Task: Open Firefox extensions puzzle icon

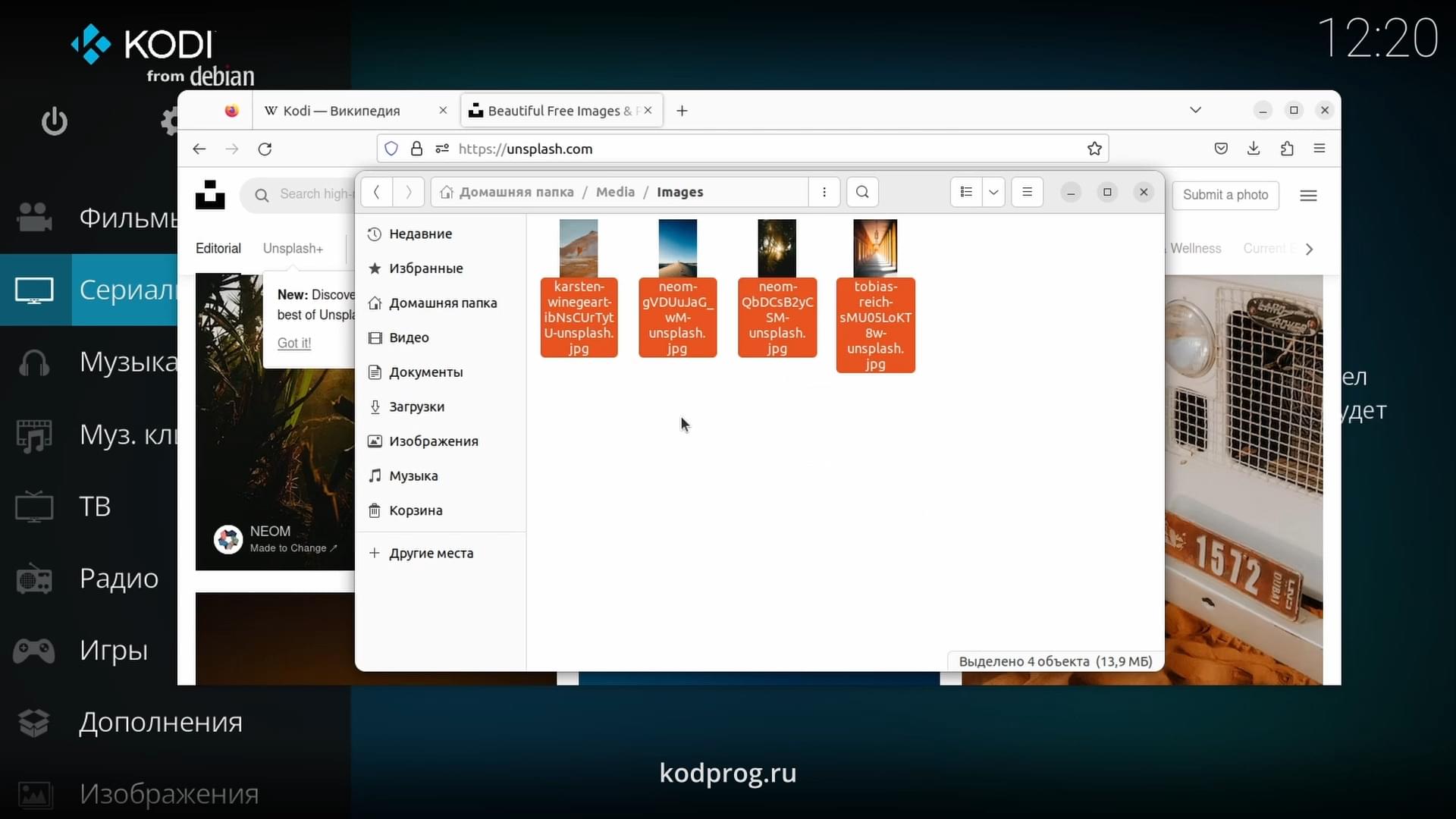Action: pos(1287,149)
